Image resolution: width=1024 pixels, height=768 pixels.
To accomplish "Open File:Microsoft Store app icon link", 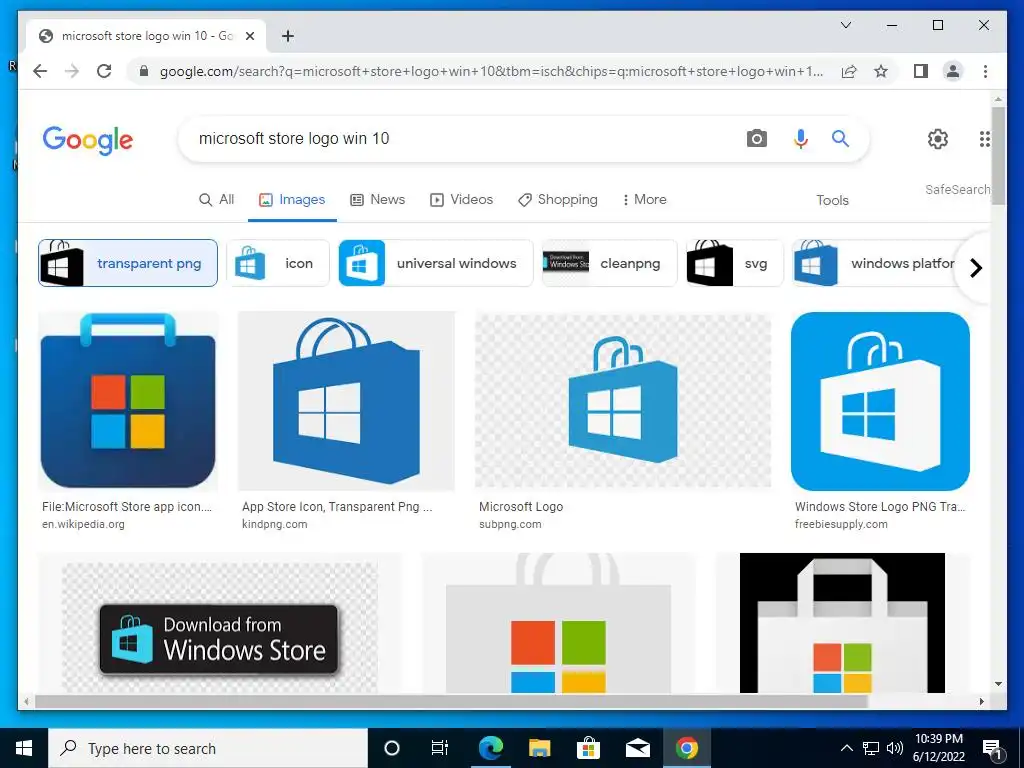I will point(127,507).
